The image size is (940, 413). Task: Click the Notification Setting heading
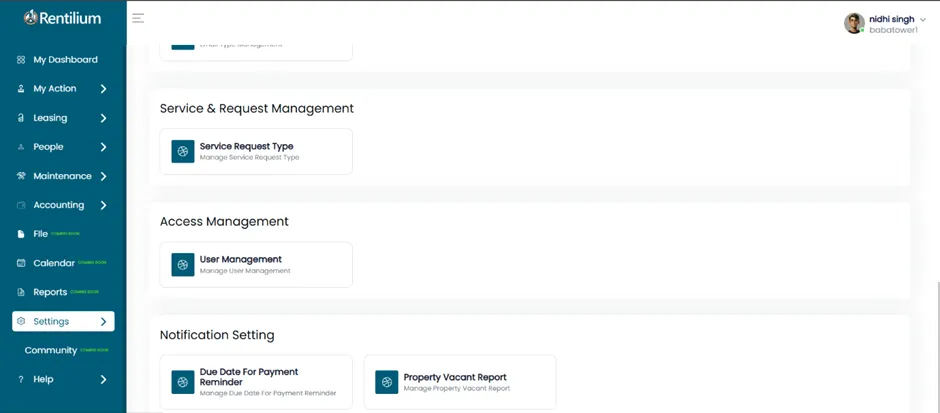pos(217,335)
